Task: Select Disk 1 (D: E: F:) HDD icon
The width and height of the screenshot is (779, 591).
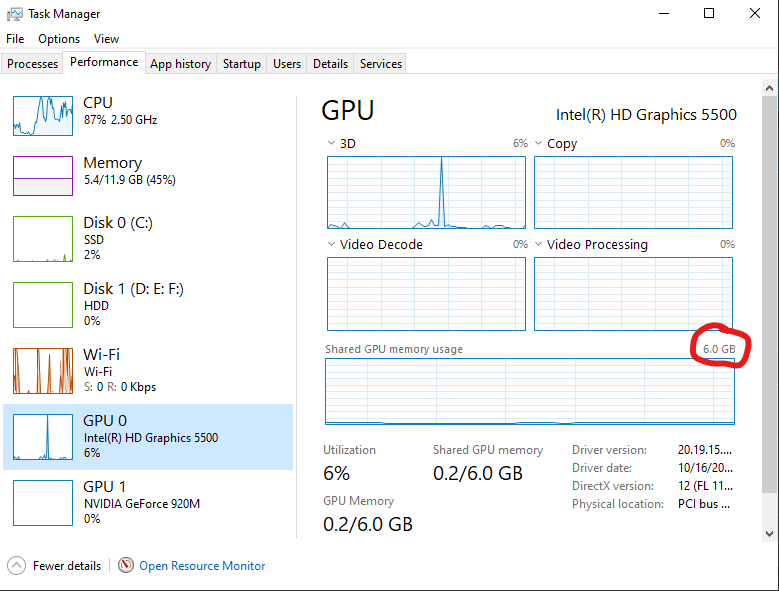Action: [x=43, y=305]
